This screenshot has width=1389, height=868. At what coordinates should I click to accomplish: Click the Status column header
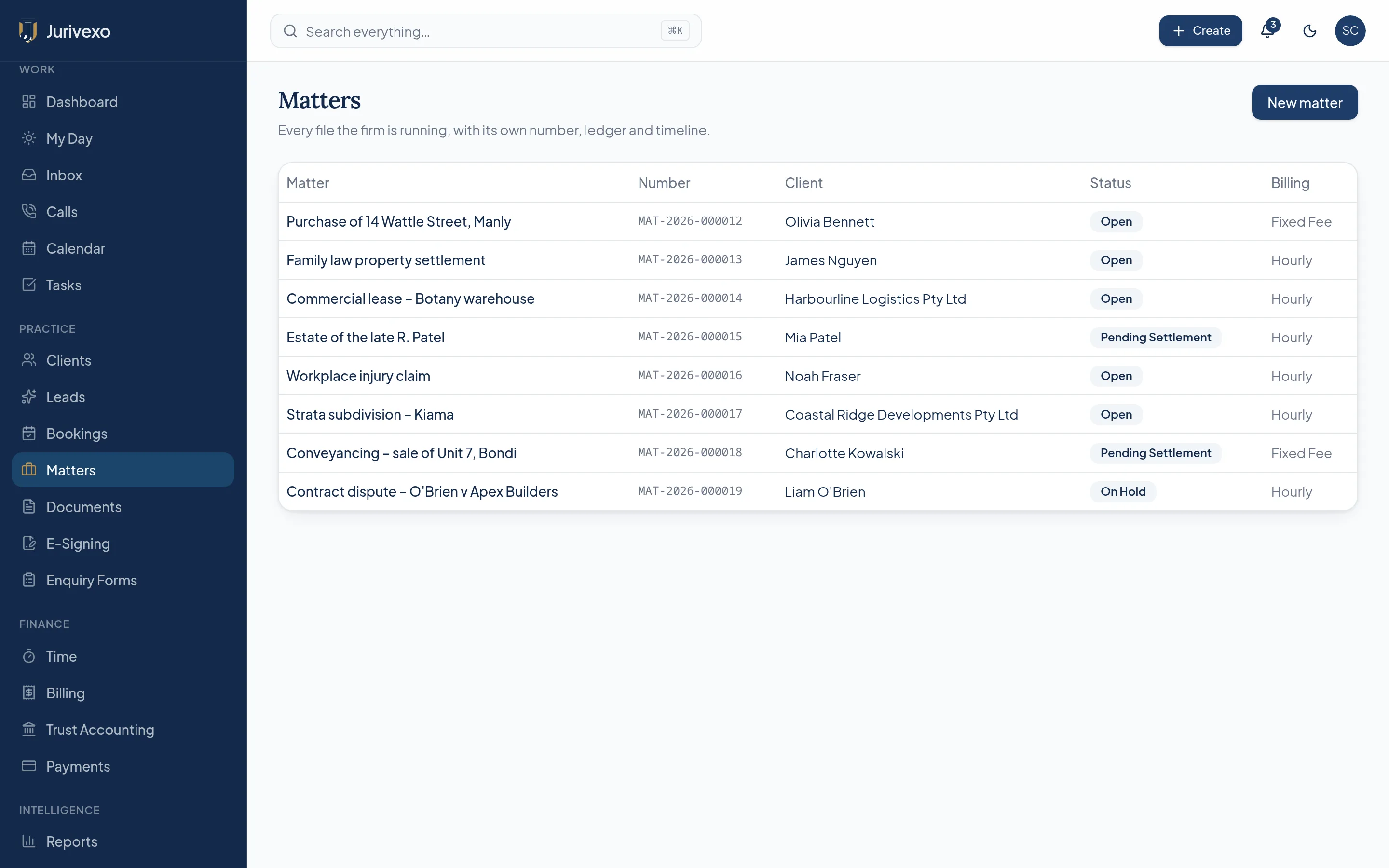1110,183
